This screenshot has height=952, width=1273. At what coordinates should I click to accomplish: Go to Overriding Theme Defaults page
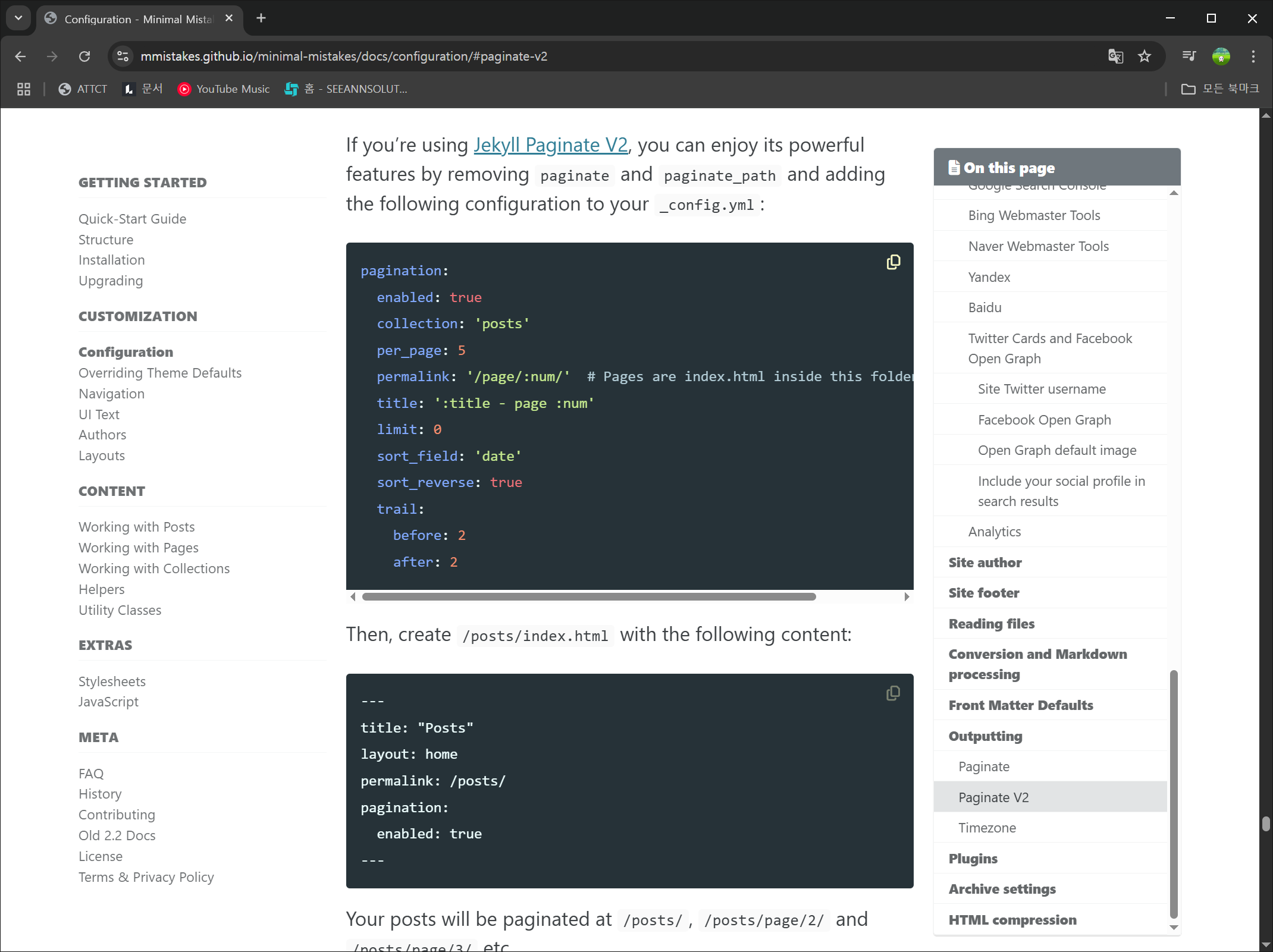point(160,373)
